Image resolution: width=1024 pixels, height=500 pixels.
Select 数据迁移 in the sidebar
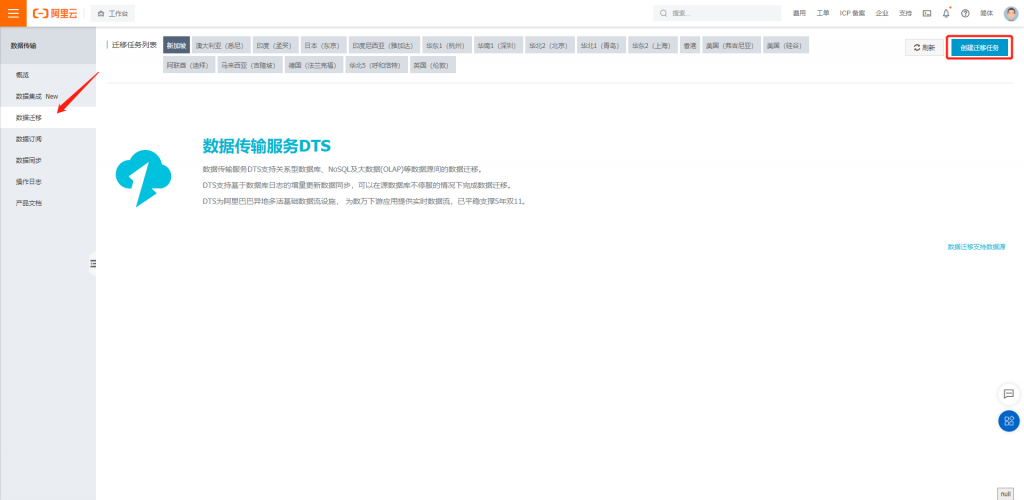[x=48, y=117]
